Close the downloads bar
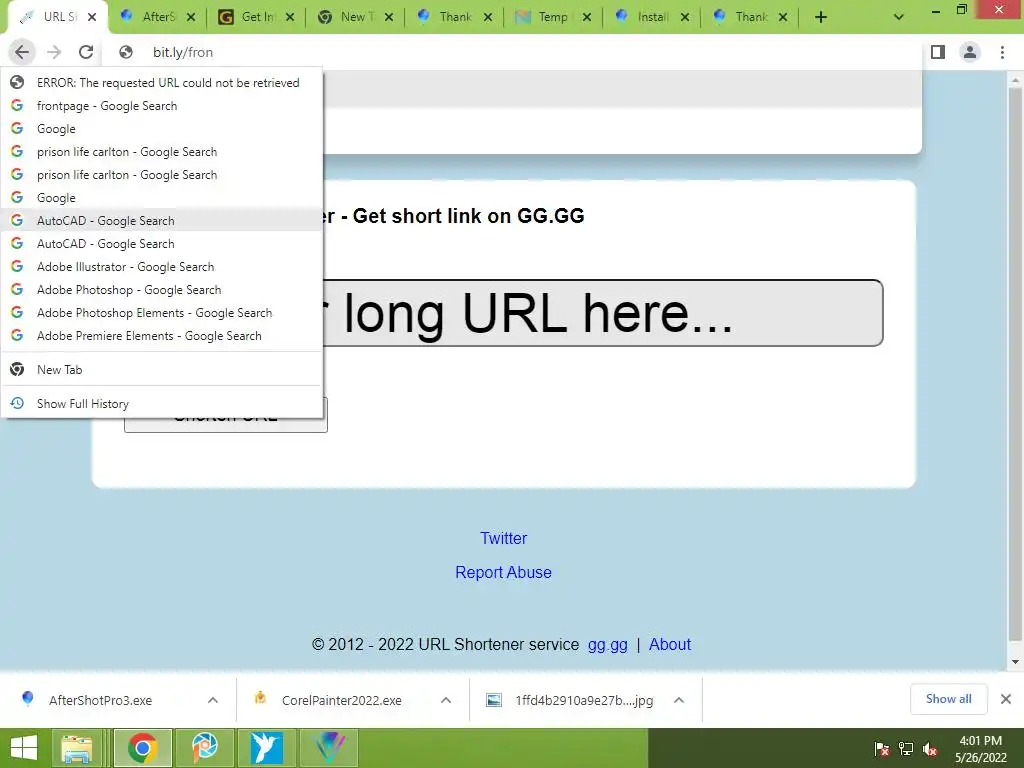This screenshot has height=768, width=1024. [x=1006, y=699]
